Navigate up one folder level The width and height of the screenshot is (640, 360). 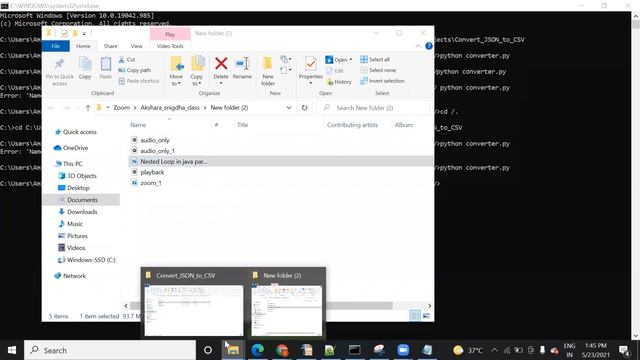point(88,108)
